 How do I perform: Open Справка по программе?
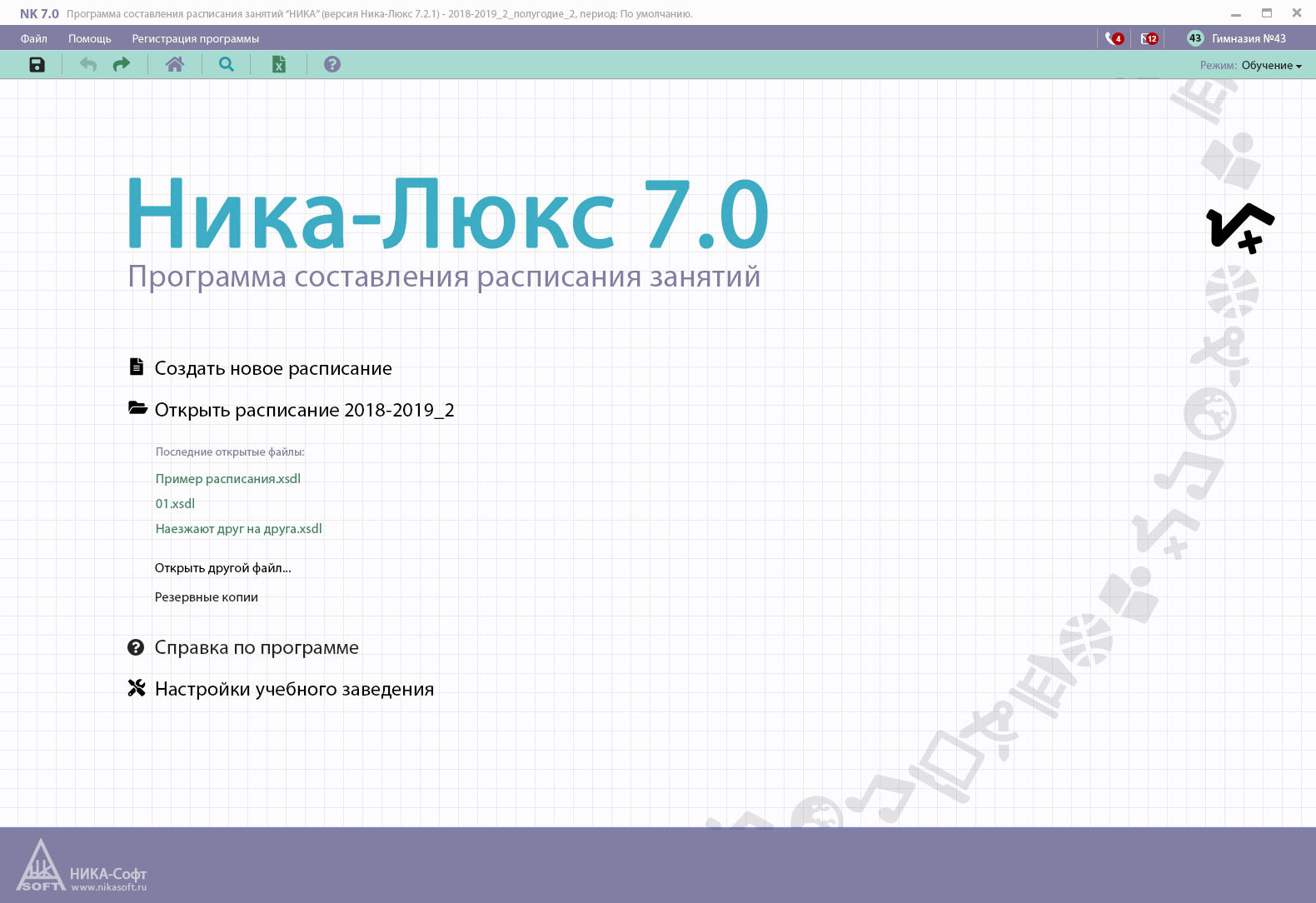tap(257, 647)
